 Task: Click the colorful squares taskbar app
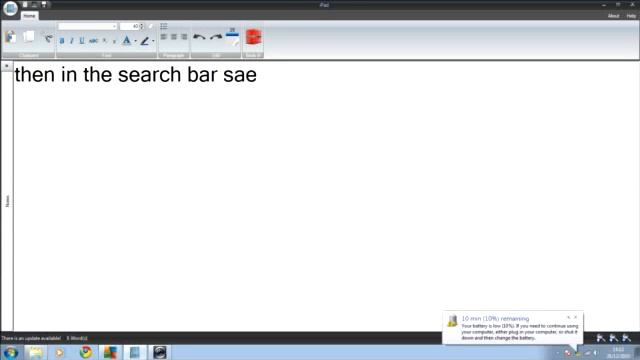[110, 352]
